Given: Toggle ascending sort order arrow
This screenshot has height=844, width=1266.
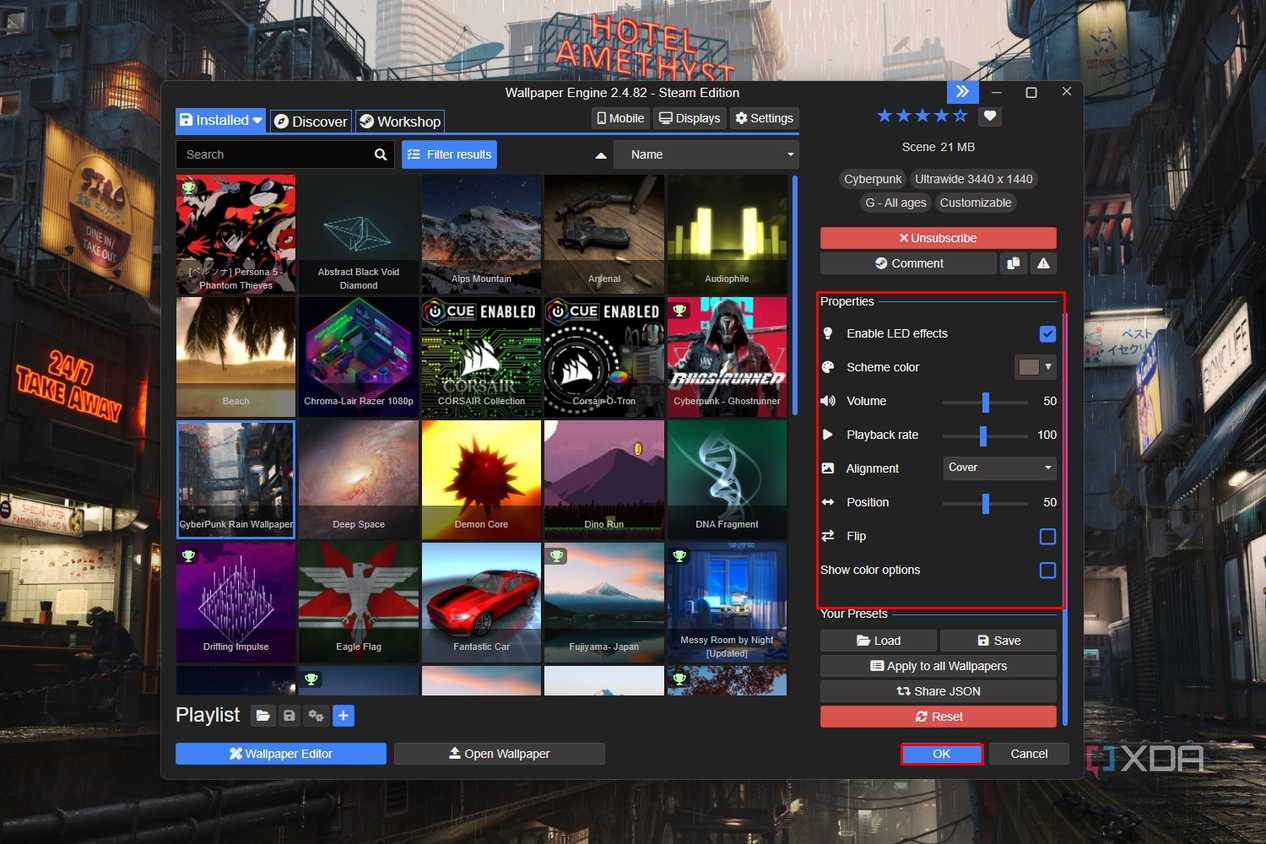Looking at the screenshot, I should pyautogui.click(x=601, y=155).
